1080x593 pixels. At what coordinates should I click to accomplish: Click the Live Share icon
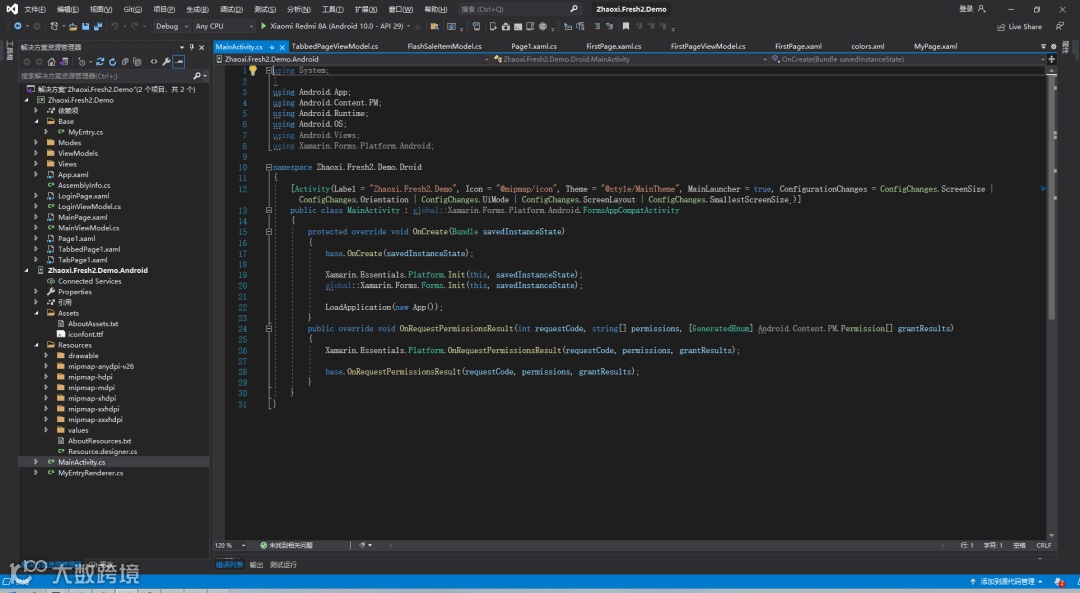click(1000, 27)
